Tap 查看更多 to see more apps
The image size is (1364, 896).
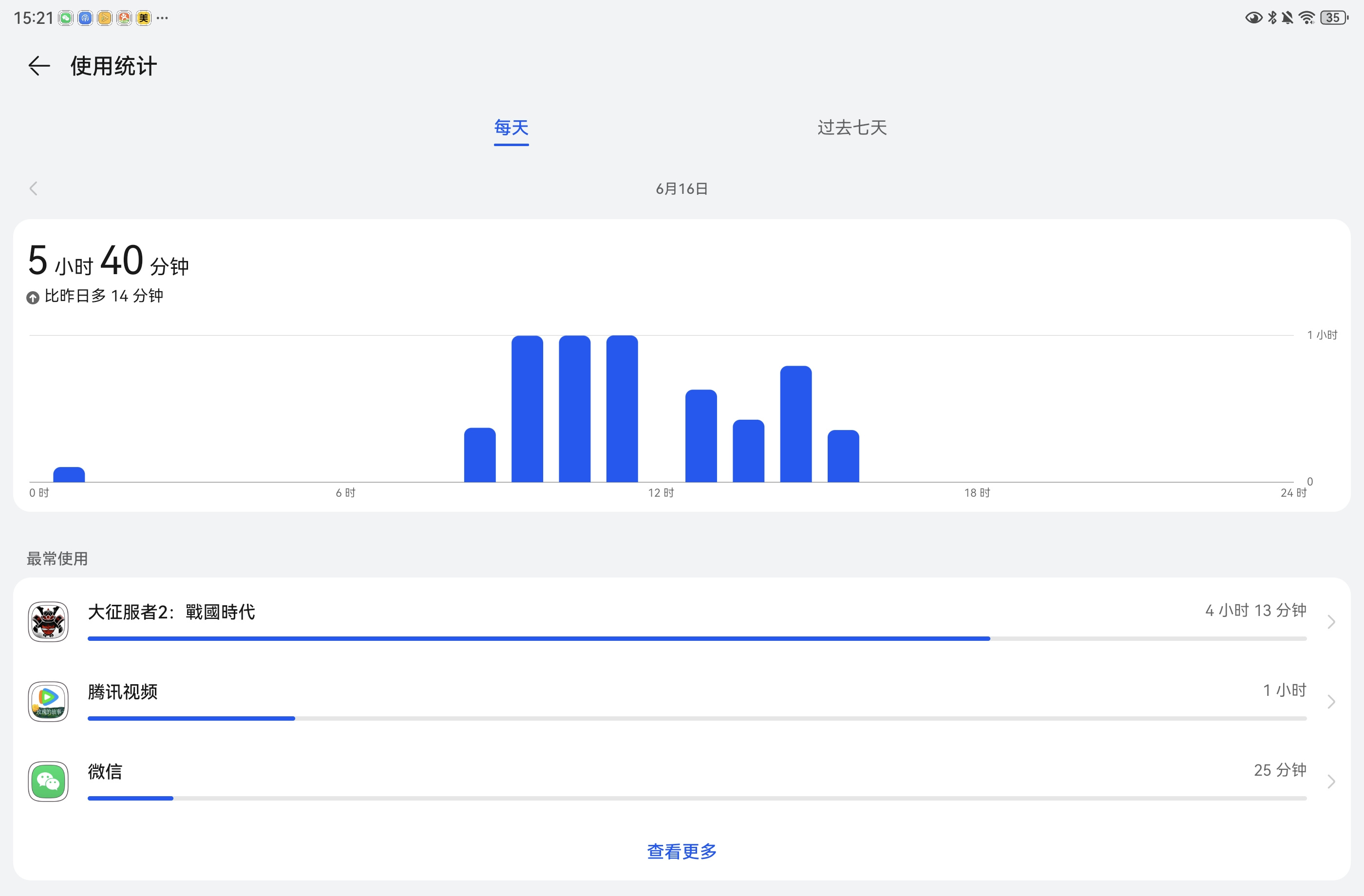(682, 851)
